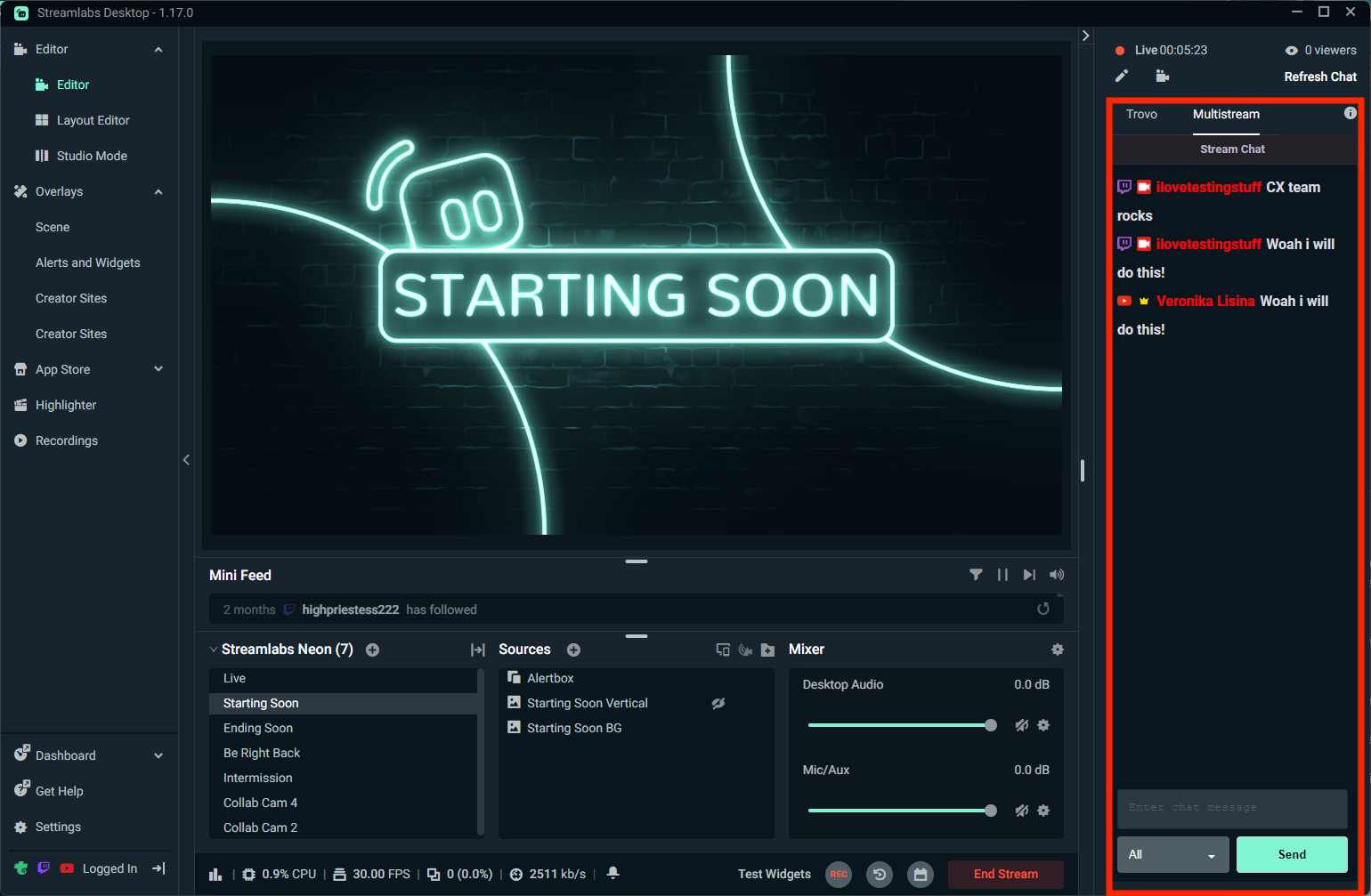
Task: Add a new source with the plus icon
Action: (573, 650)
